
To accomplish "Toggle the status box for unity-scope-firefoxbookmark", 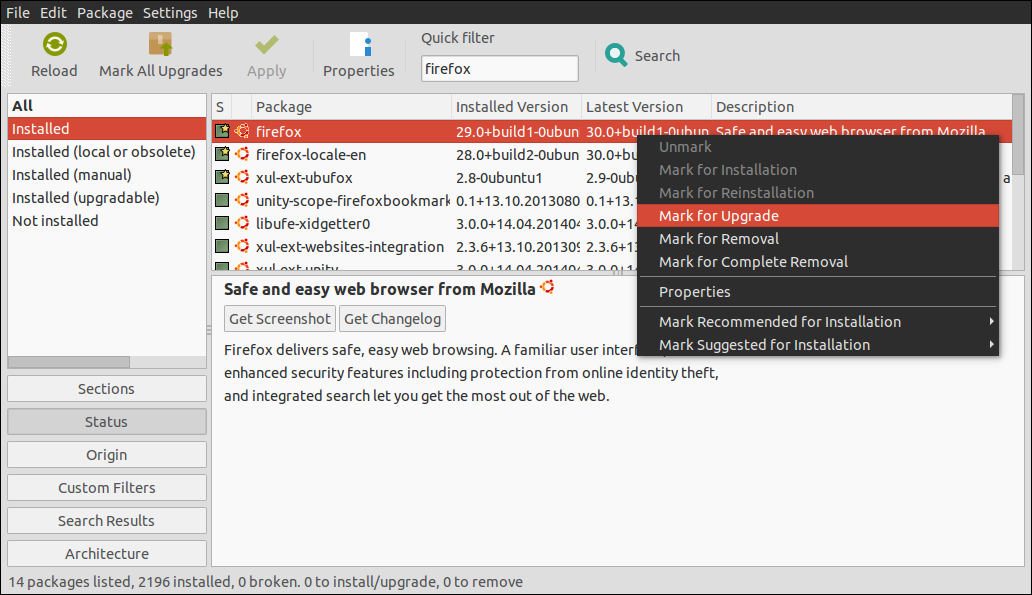I will click(222, 200).
